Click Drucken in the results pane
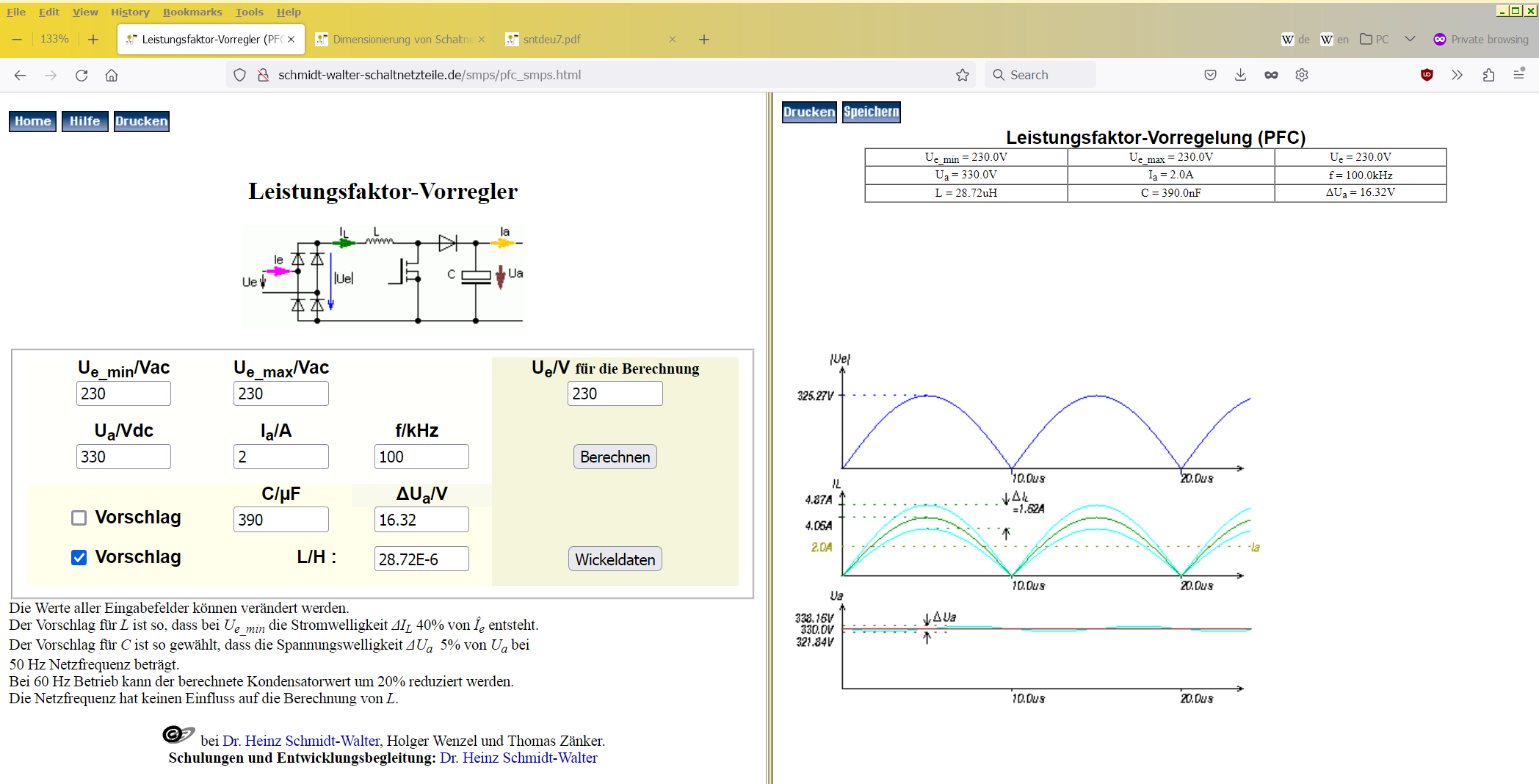 tap(809, 112)
